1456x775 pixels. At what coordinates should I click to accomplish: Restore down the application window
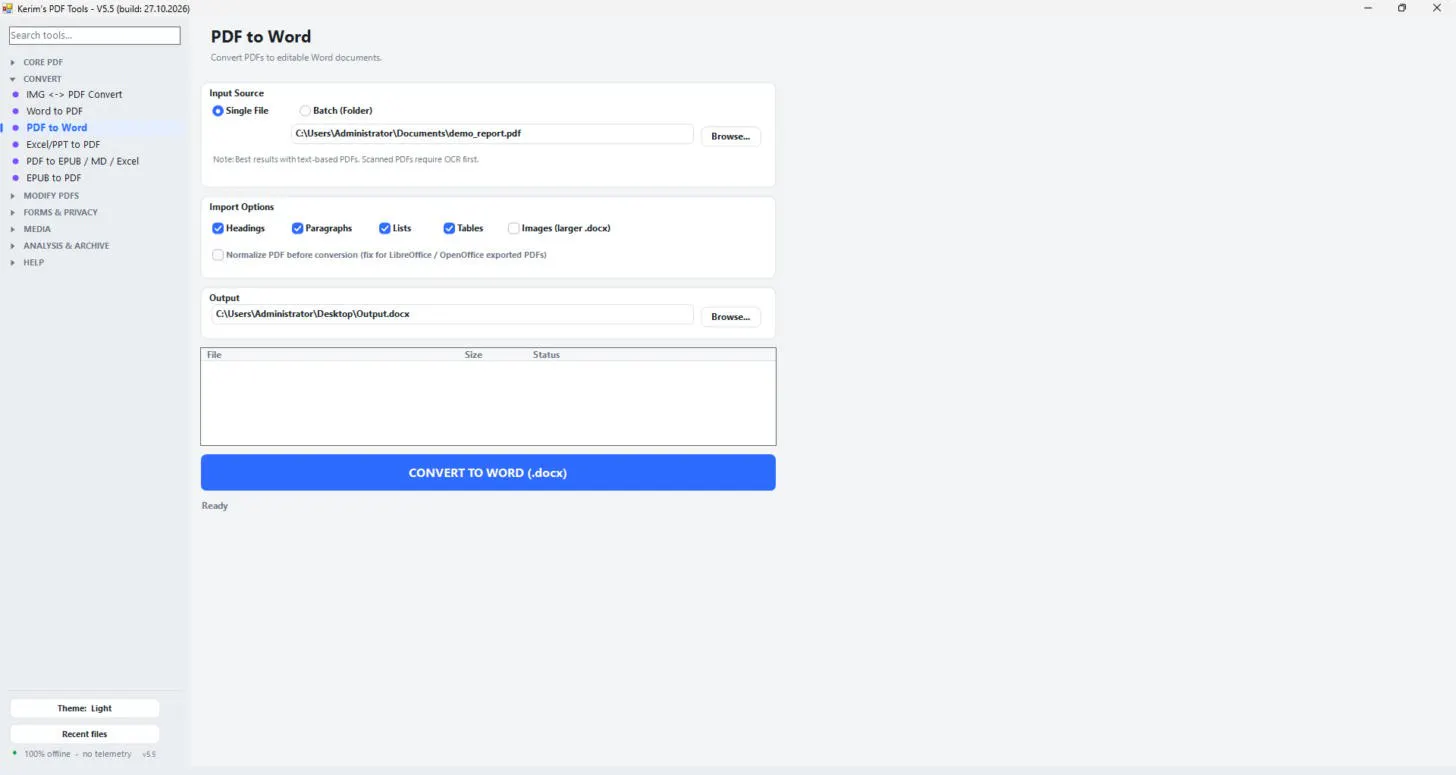coord(1402,8)
